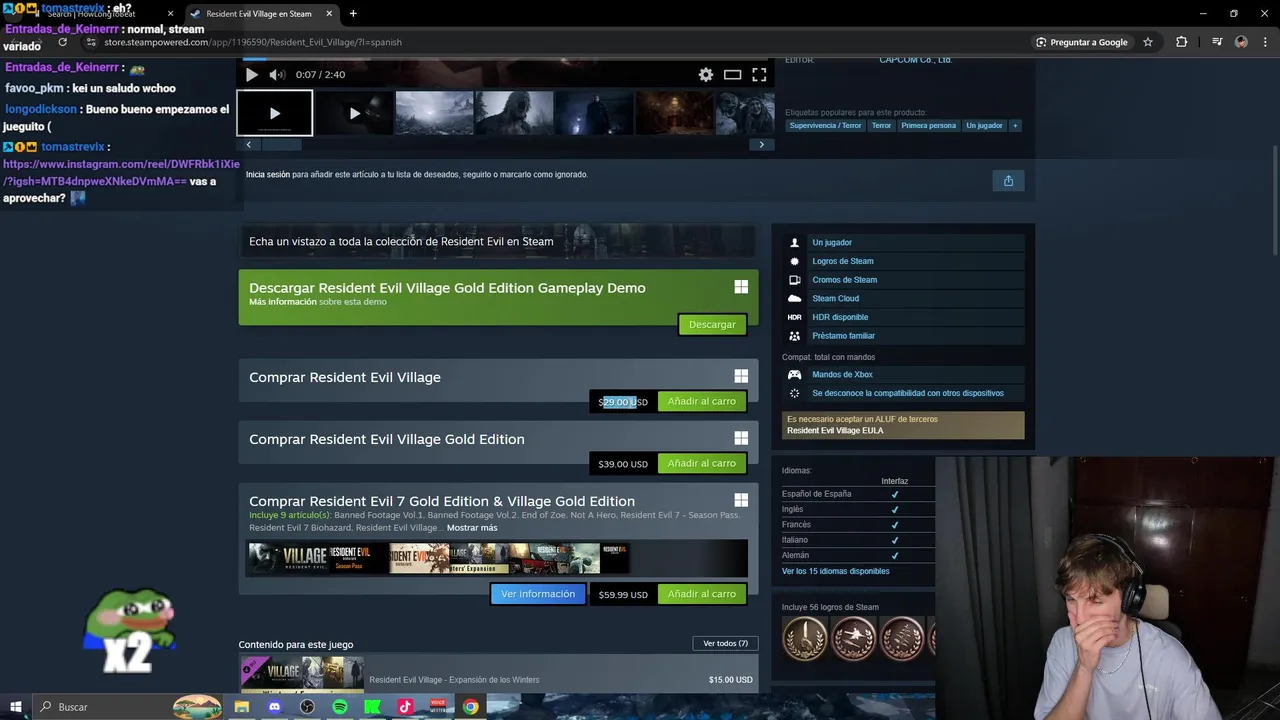Click the browser address bar URL

click(253, 42)
